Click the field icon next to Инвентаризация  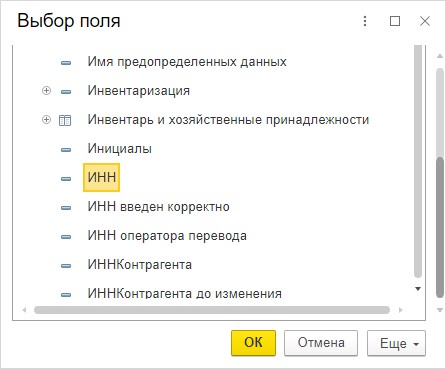click(66, 92)
